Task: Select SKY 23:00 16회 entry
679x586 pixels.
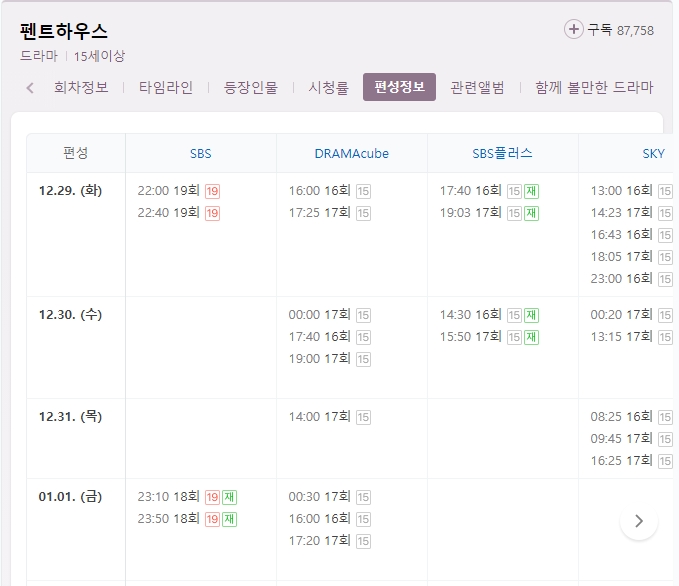Action: click(621, 278)
